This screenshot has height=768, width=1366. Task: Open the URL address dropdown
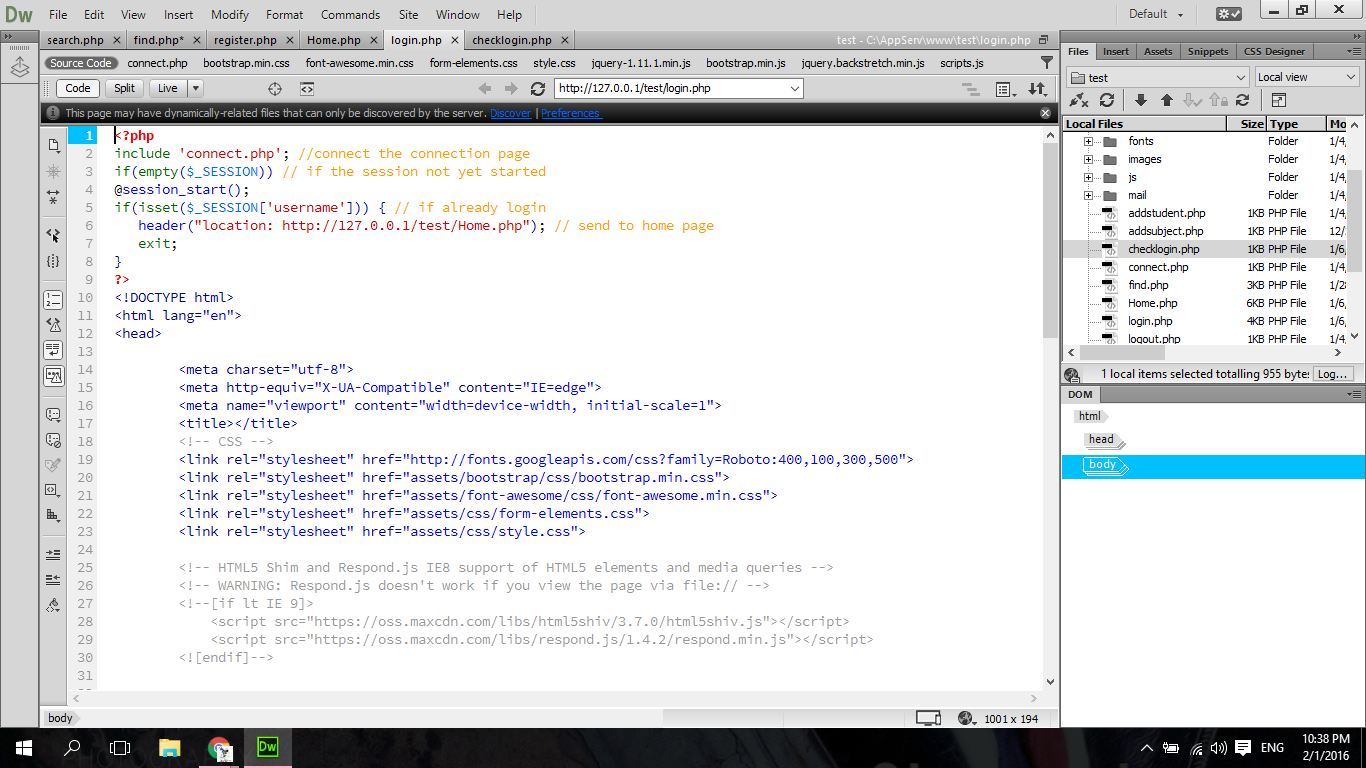[795, 88]
